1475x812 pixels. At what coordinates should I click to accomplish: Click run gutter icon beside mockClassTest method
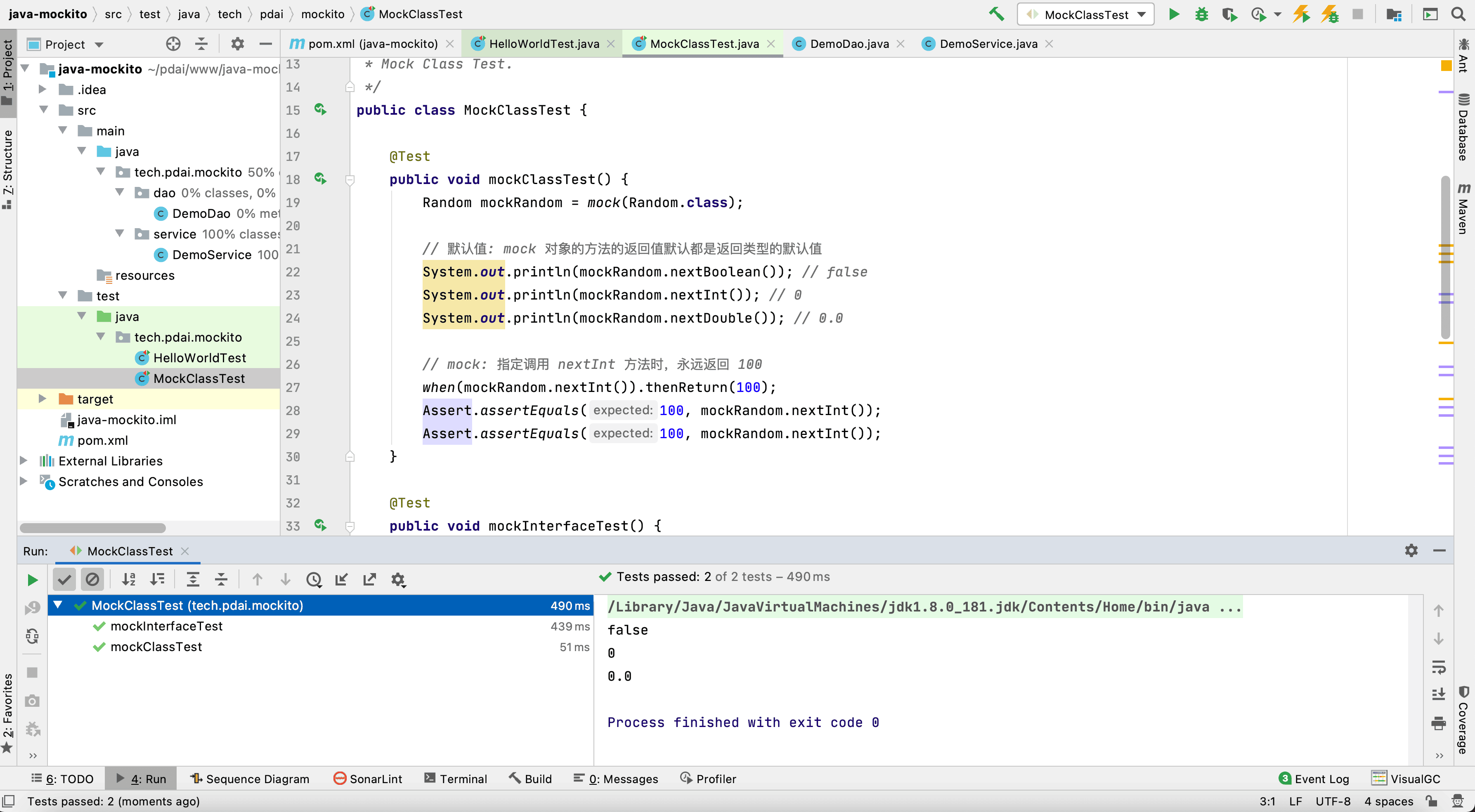tap(321, 179)
